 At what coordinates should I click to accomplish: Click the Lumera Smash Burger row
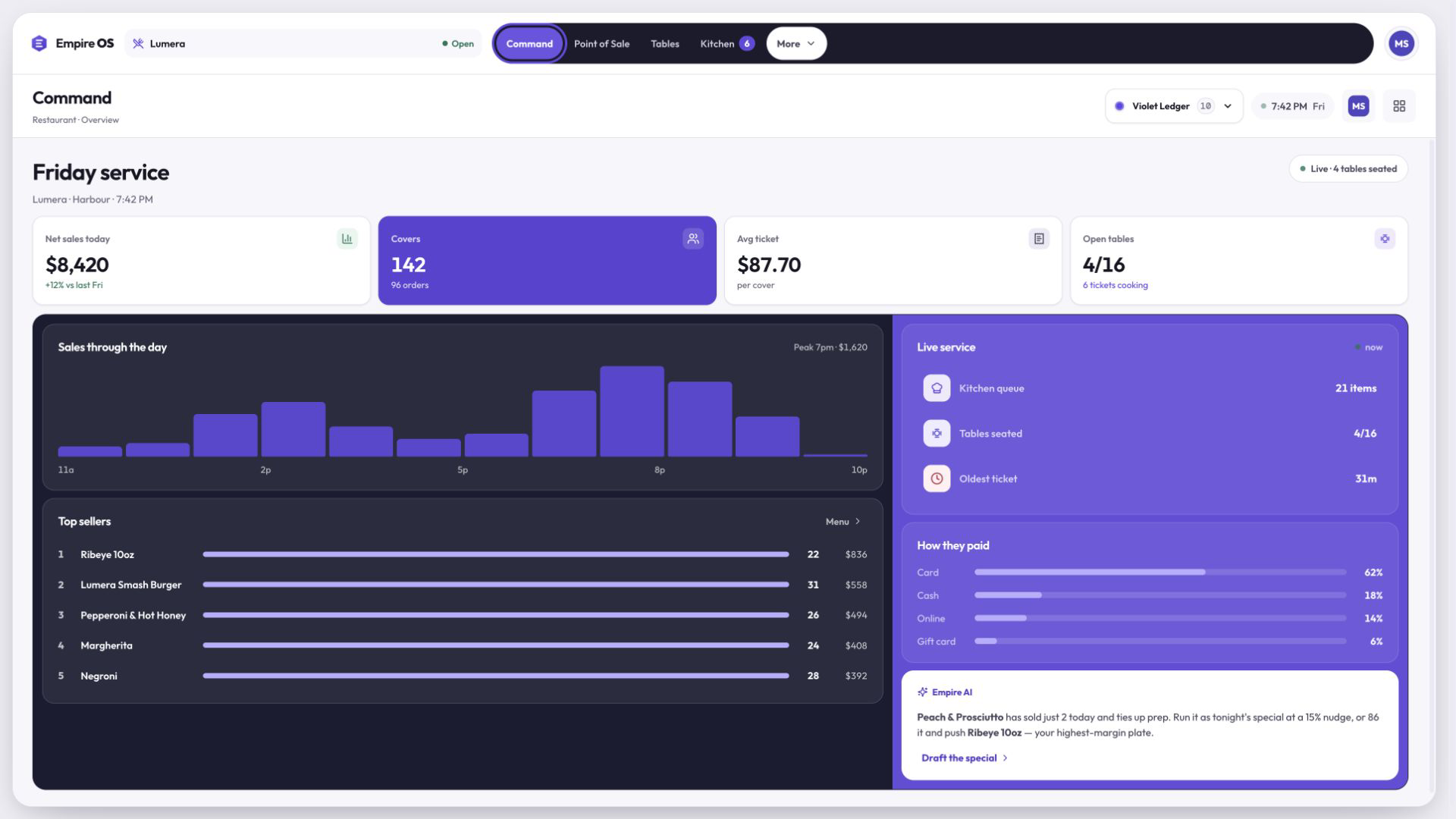coord(463,585)
